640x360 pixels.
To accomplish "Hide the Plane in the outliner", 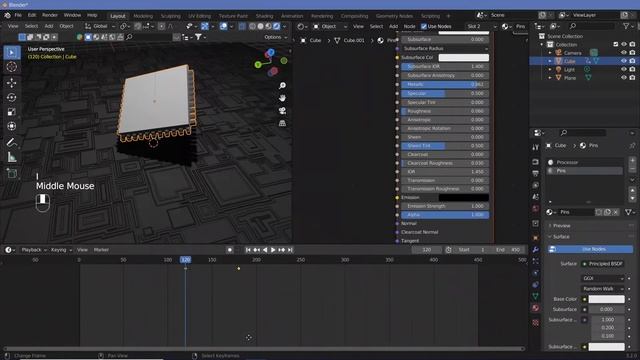I will tap(624, 78).
